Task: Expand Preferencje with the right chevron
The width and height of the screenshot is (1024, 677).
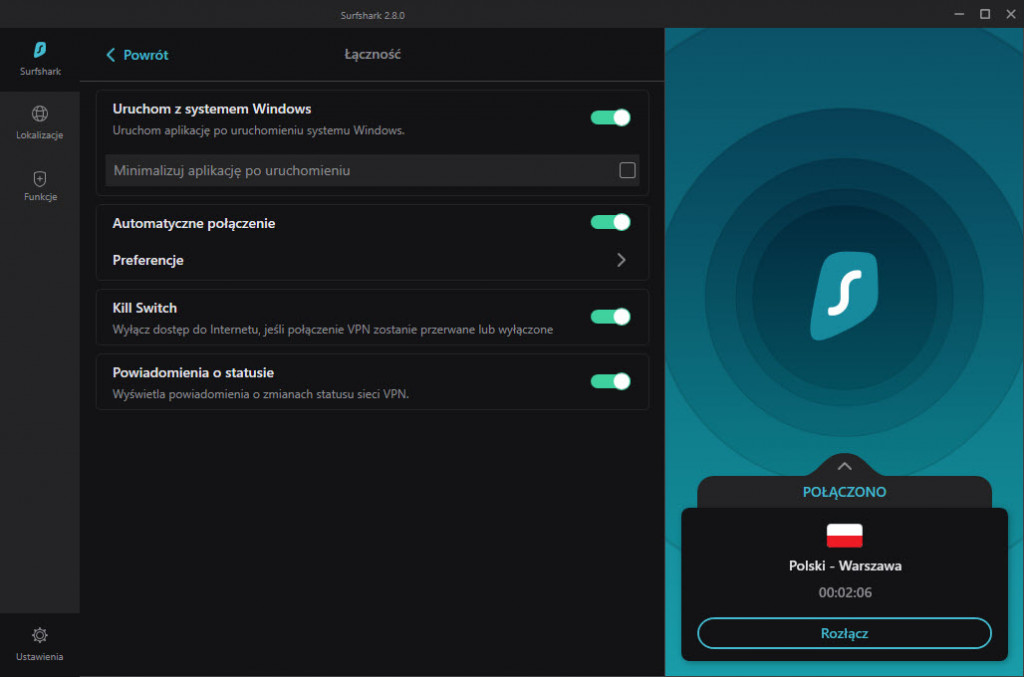Action: pos(621,260)
